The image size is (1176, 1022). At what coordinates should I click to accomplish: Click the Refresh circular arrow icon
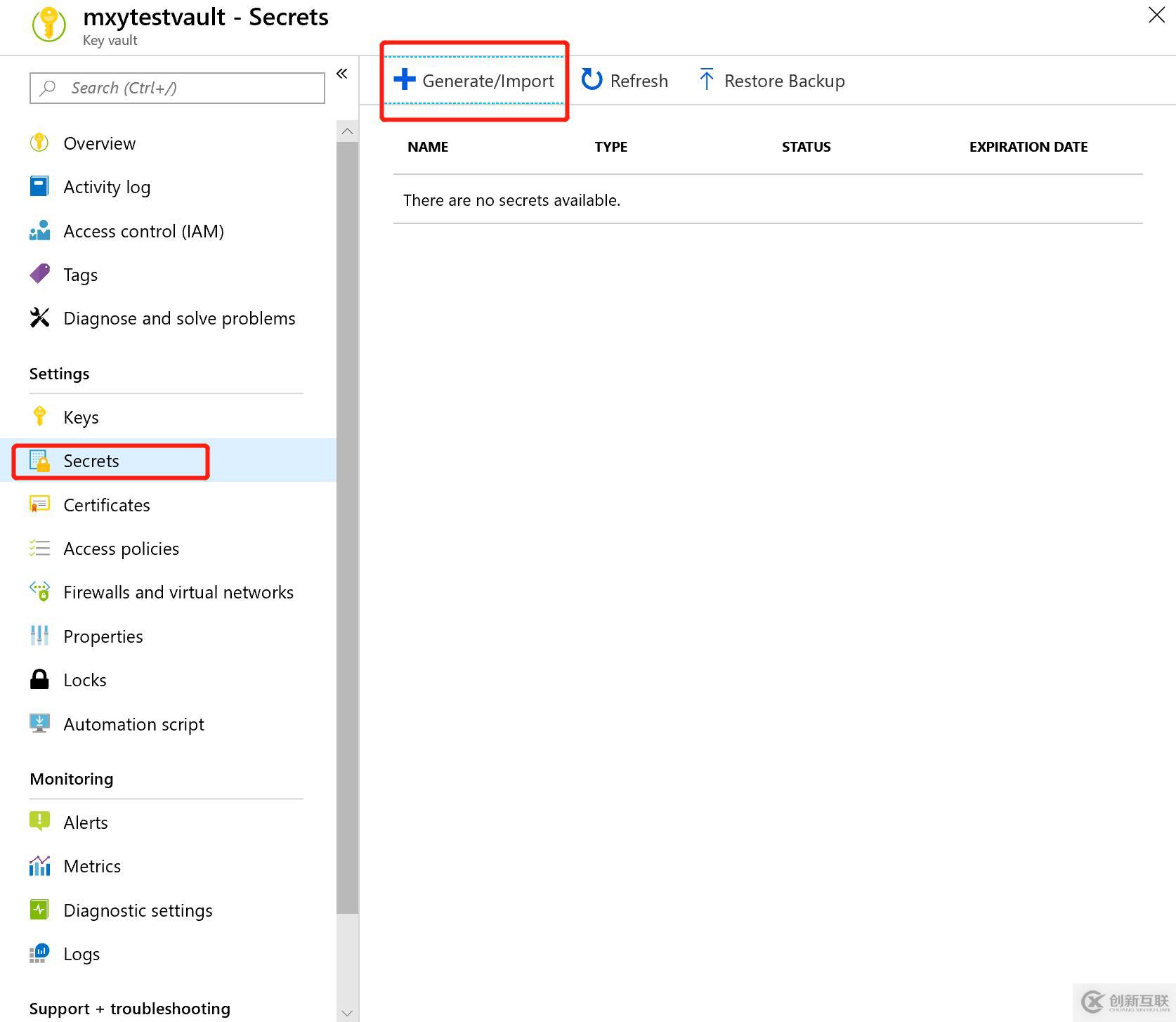[592, 80]
